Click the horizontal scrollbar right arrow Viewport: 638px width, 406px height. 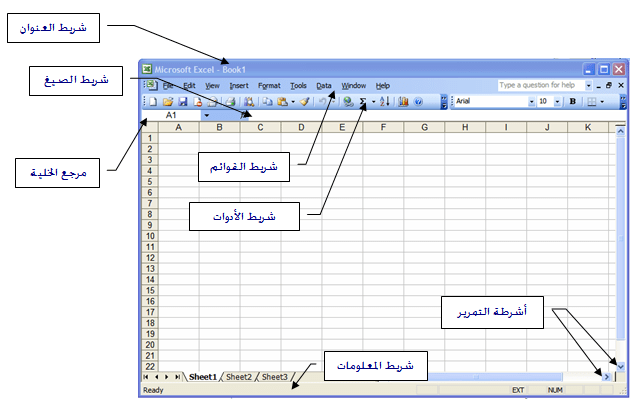(x=607, y=377)
